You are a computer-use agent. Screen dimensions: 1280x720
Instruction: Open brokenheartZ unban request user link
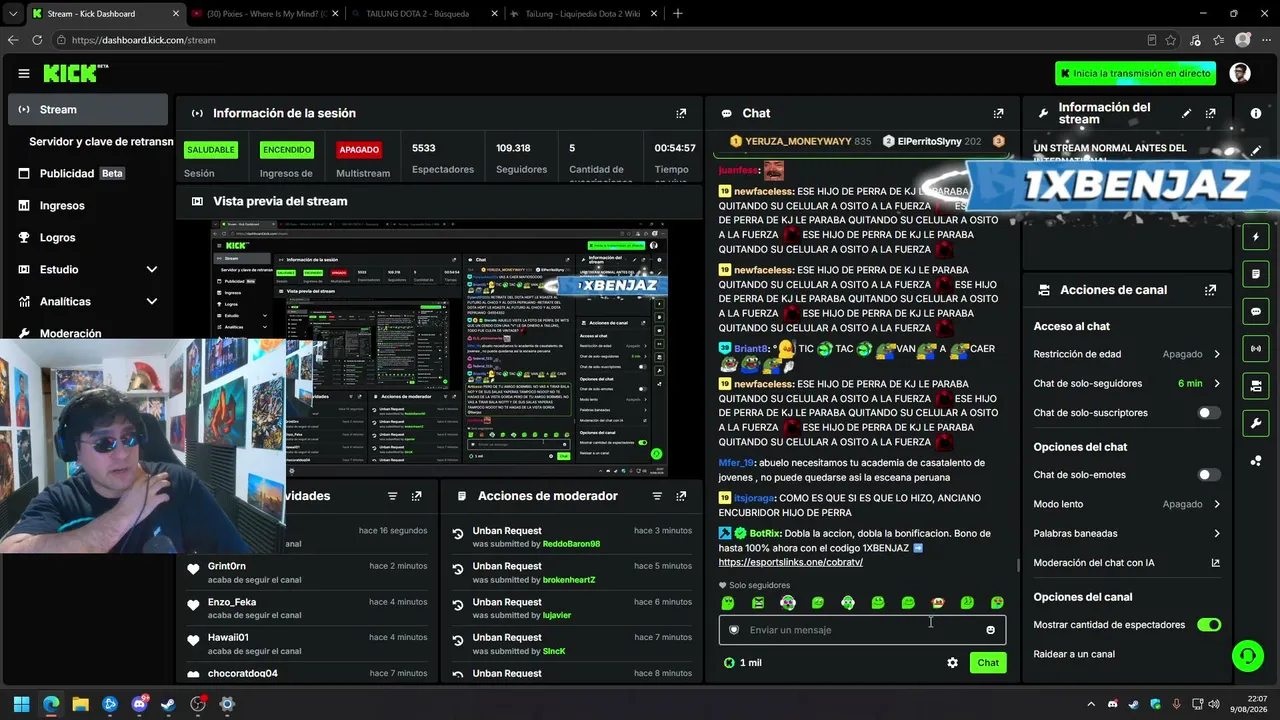click(x=568, y=580)
